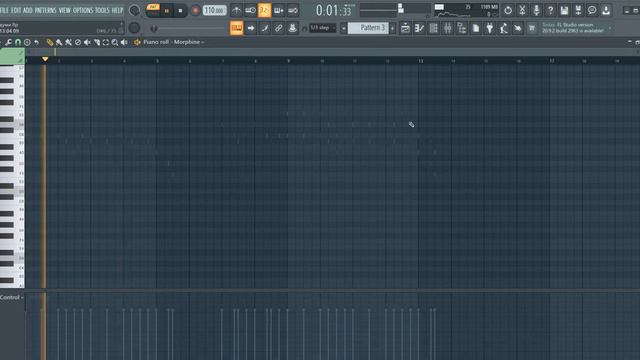Select the Zoom magnifier tool

pyautogui.click(x=115, y=42)
